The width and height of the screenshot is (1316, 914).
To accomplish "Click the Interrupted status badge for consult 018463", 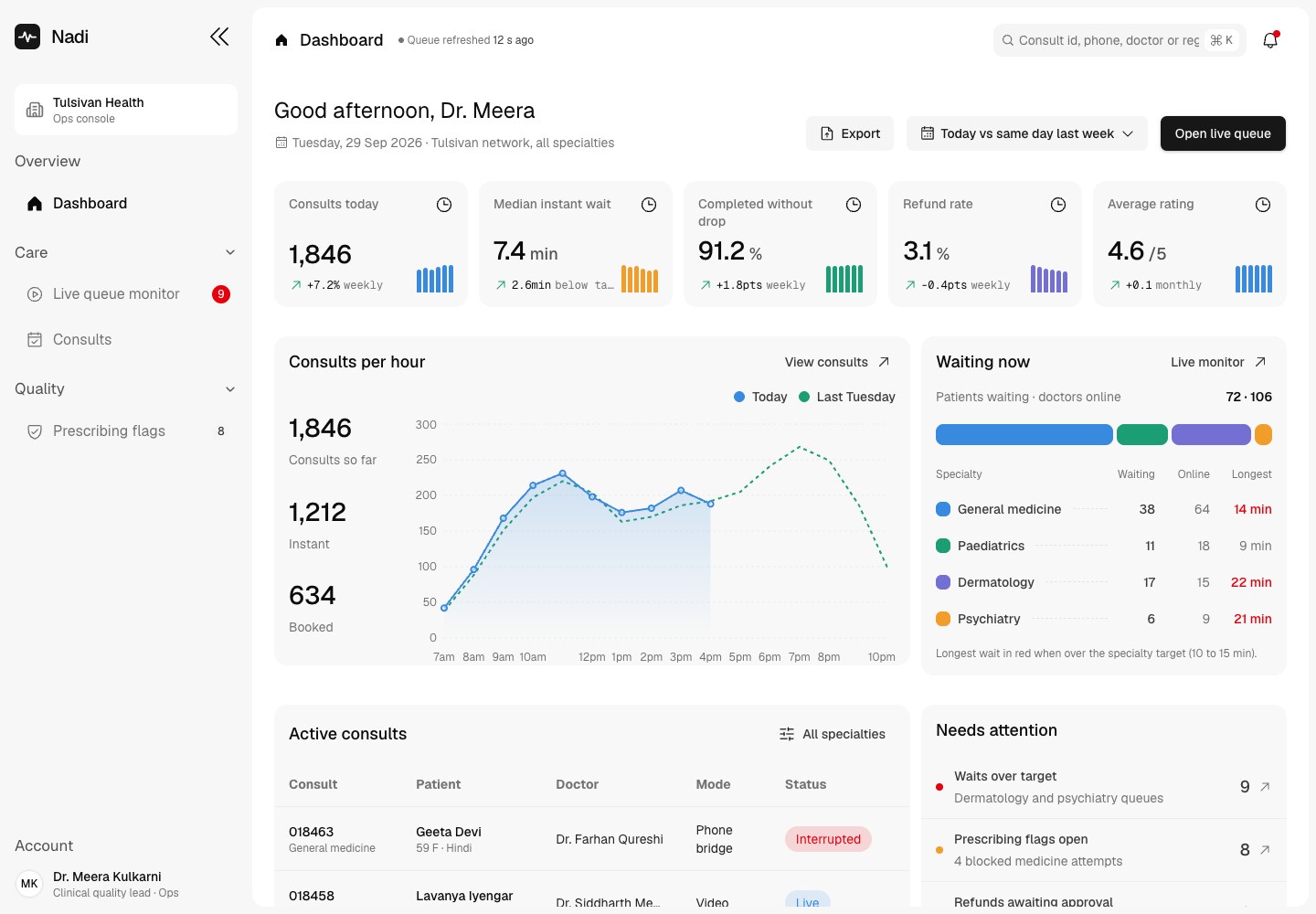I will point(828,839).
